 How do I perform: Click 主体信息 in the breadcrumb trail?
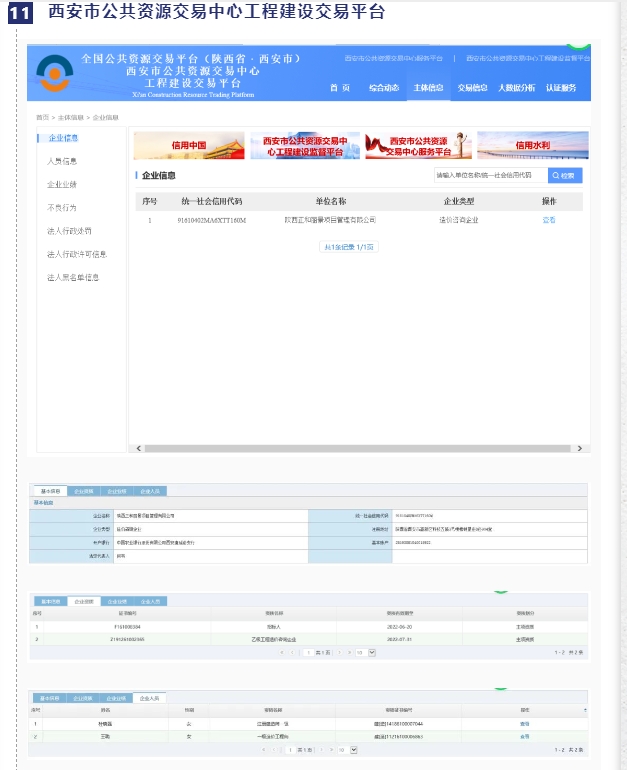click(x=71, y=117)
